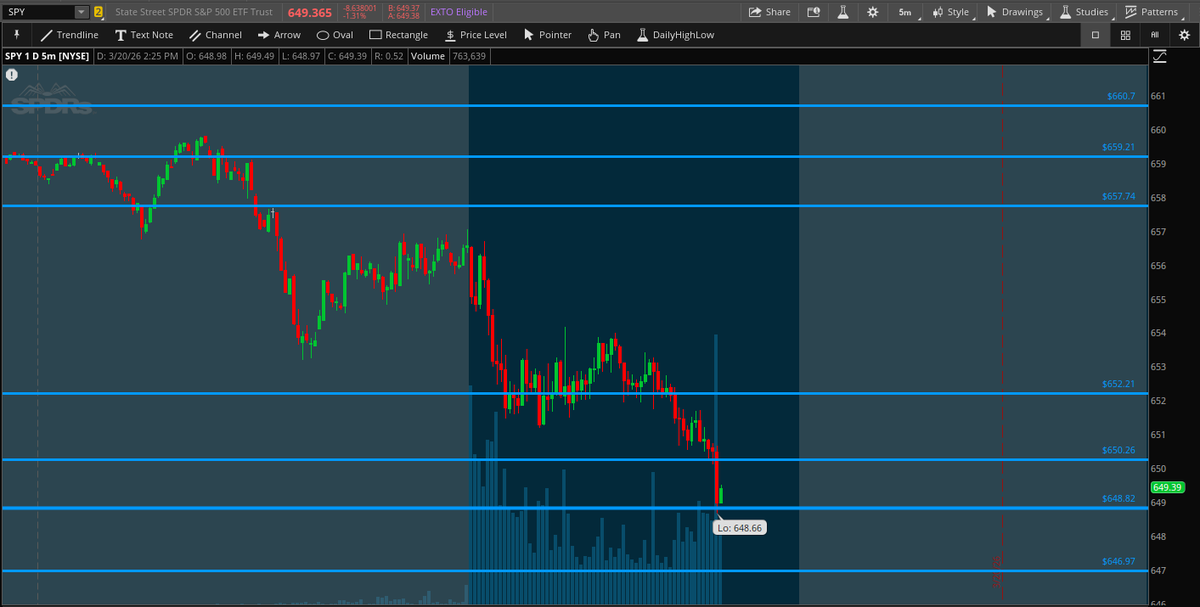Viewport: 1200px width, 607px height.
Task: Select the Trendline drawing tool
Action: click(x=69, y=34)
